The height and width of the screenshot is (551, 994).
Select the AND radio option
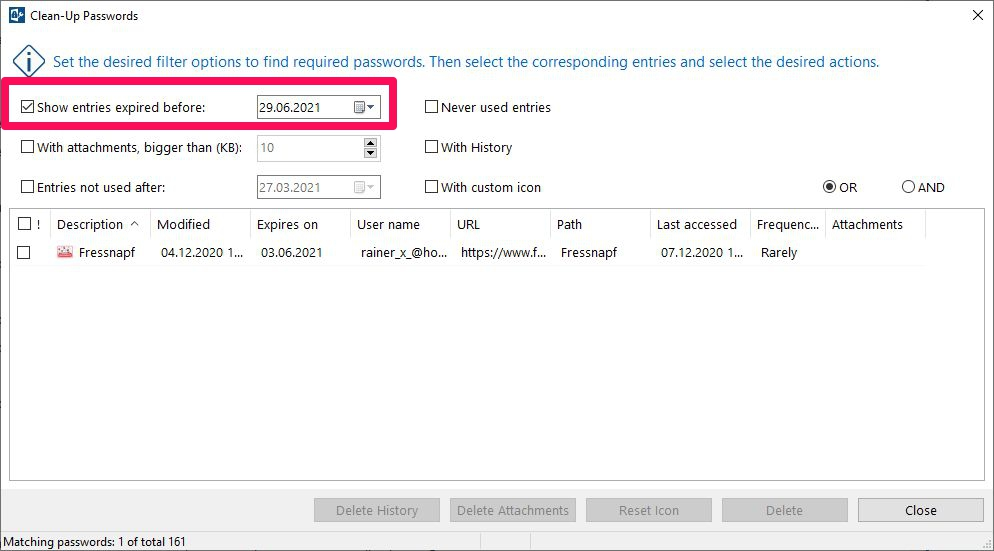(x=908, y=186)
